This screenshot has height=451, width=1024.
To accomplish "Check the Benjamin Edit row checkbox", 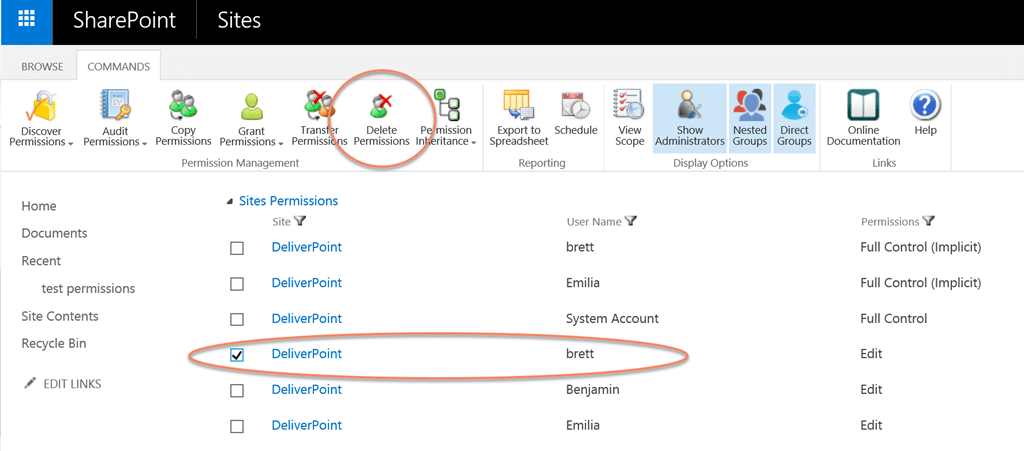I will 237,390.
